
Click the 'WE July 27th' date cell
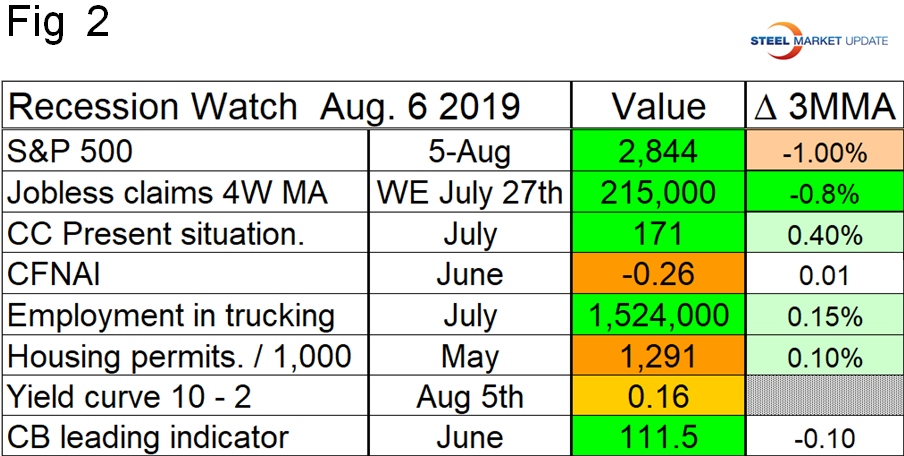click(469, 194)
